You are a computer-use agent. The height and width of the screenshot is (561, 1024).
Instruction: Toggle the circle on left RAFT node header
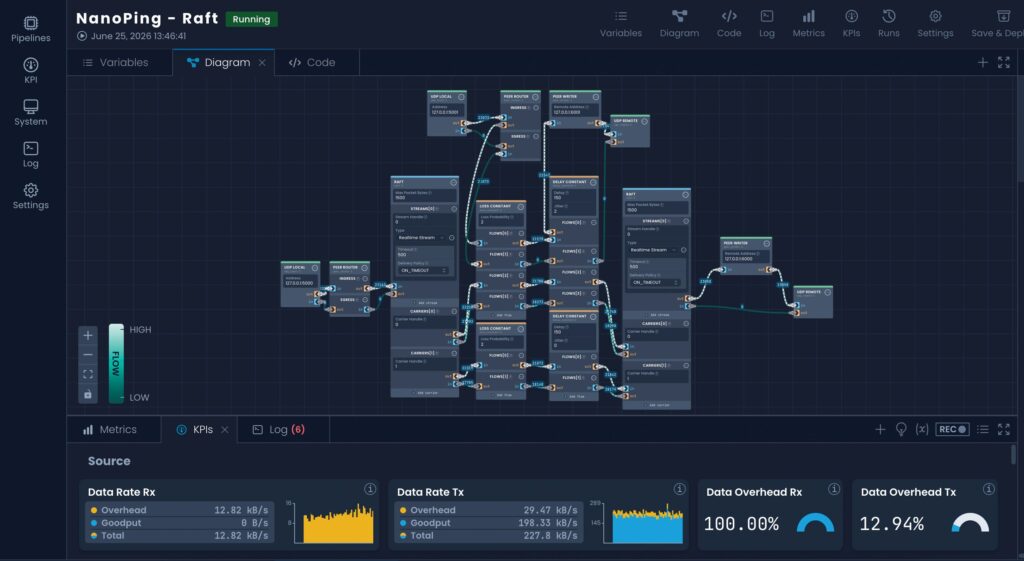click(453, 182)
